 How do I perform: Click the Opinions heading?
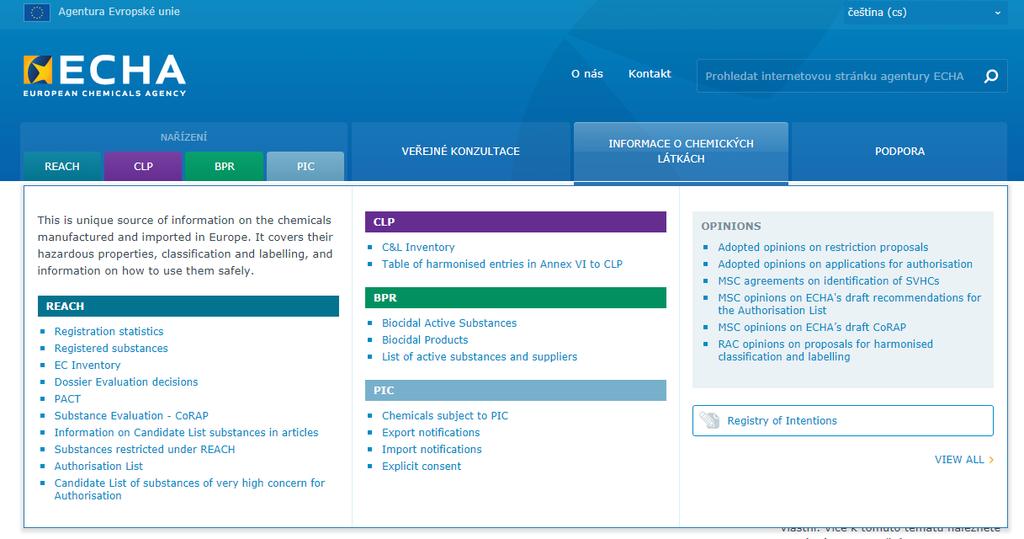[x=731, y=227]
